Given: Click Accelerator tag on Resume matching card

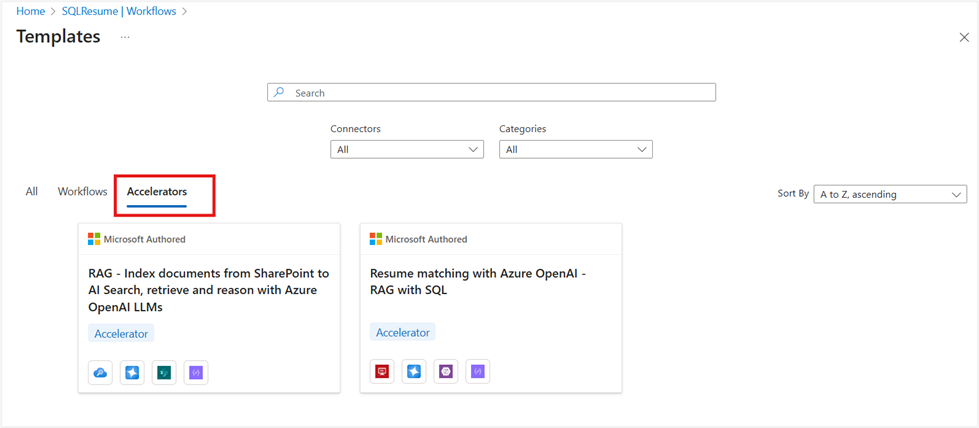Looking at the screenshot, I should (x=403, y=332).
